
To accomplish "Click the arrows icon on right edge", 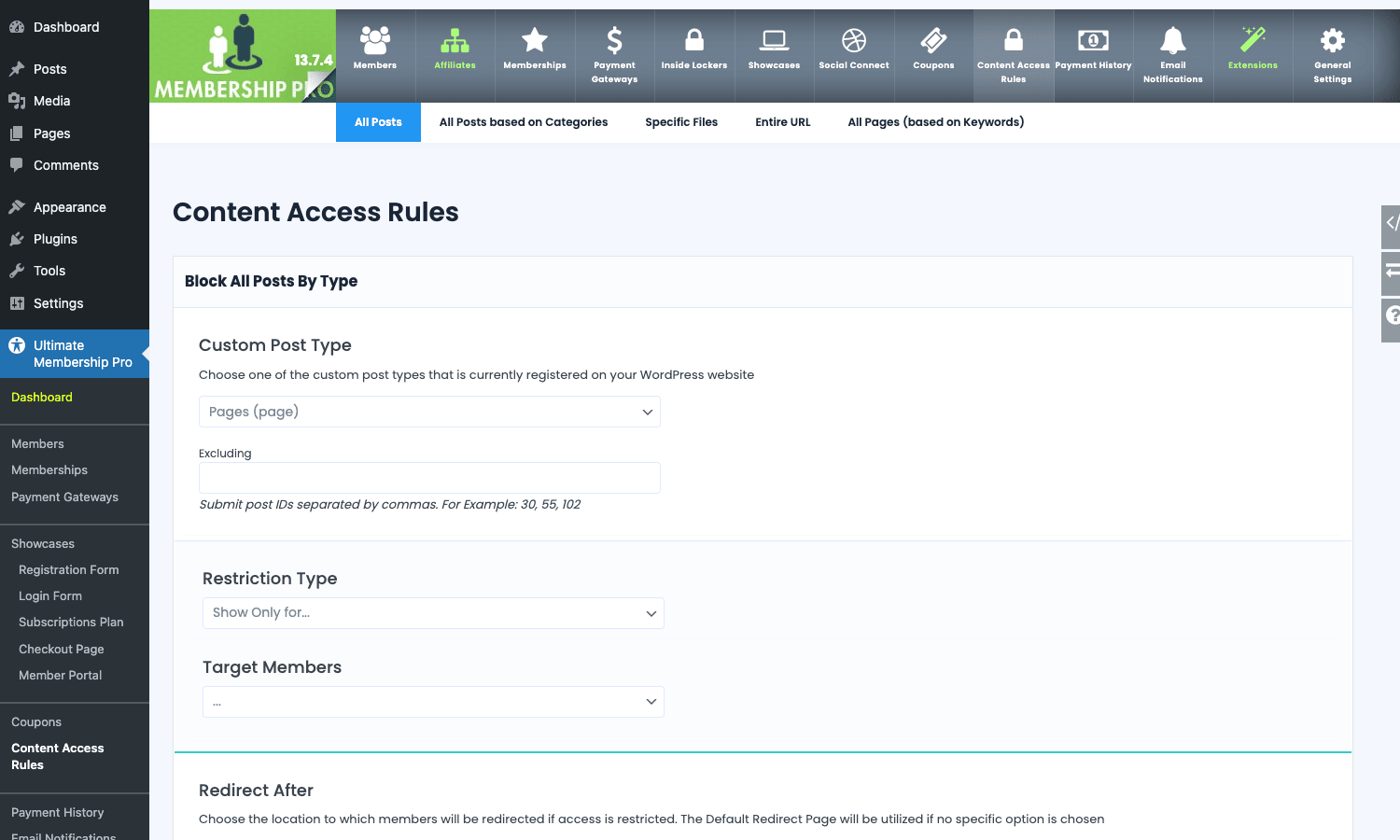I will click(x=1391, y=272).
